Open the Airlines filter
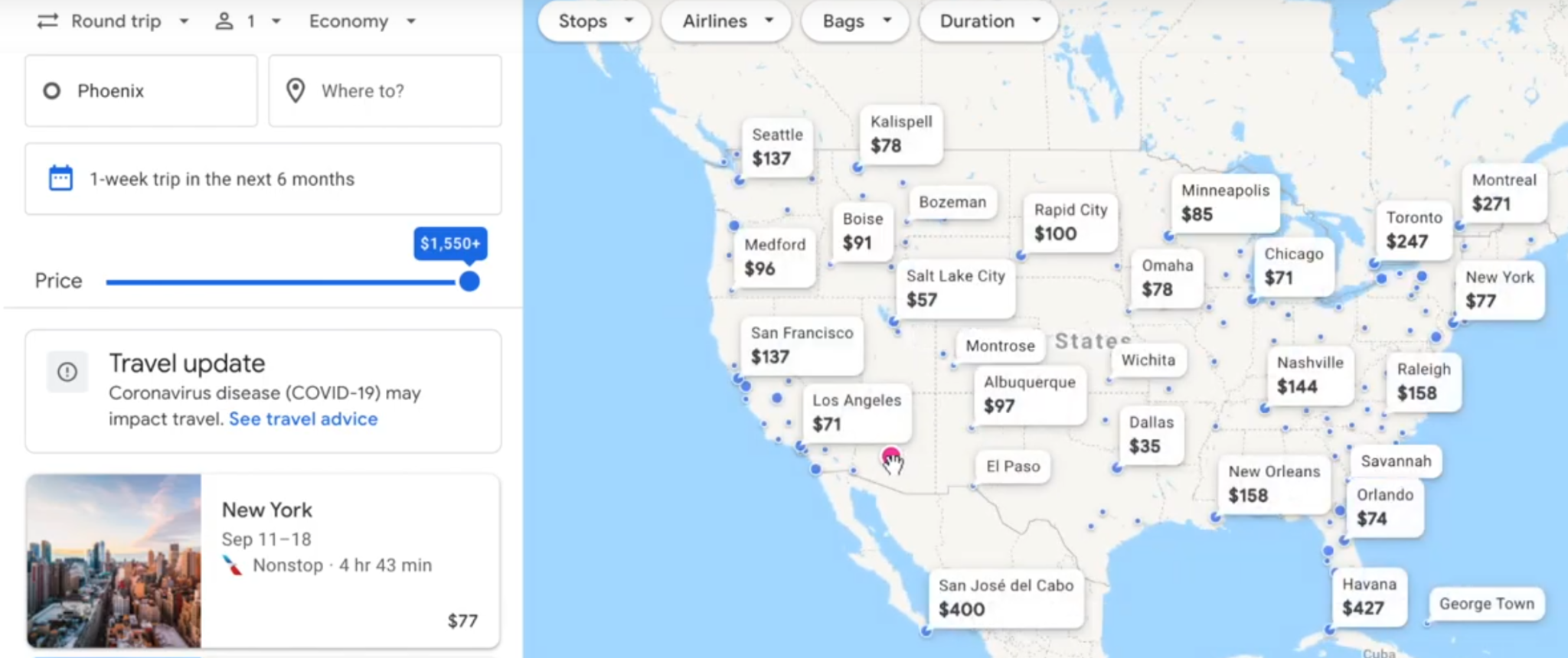Viewport: 1568px width, 658px height. point(724,21)
